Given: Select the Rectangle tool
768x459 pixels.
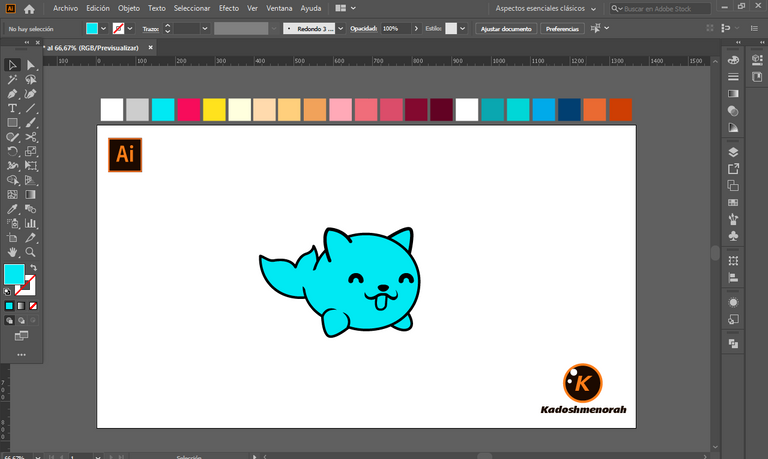Looking at the screenshot, I should click(12, 122).
